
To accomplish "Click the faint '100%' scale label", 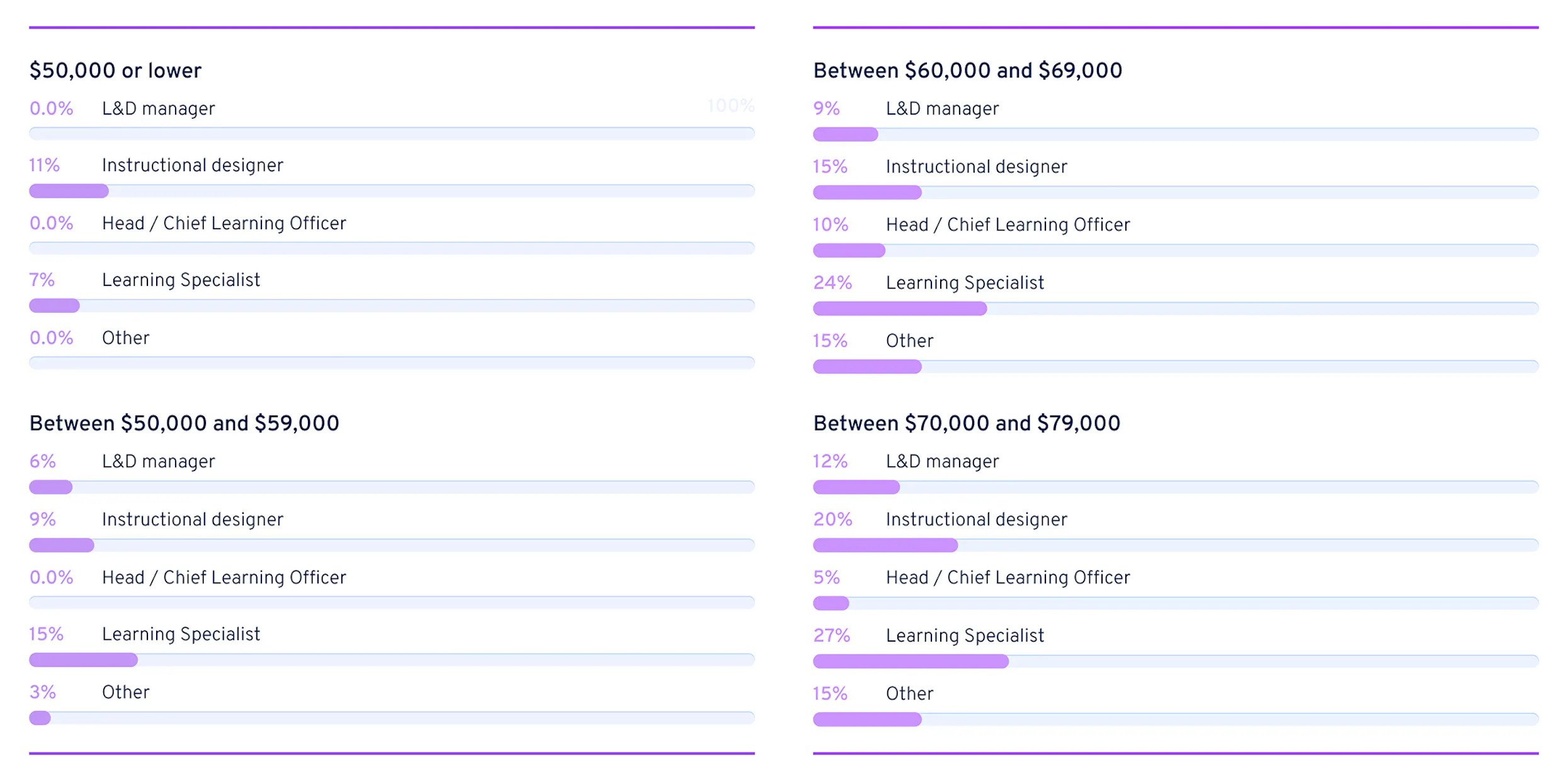I will 730,106.
